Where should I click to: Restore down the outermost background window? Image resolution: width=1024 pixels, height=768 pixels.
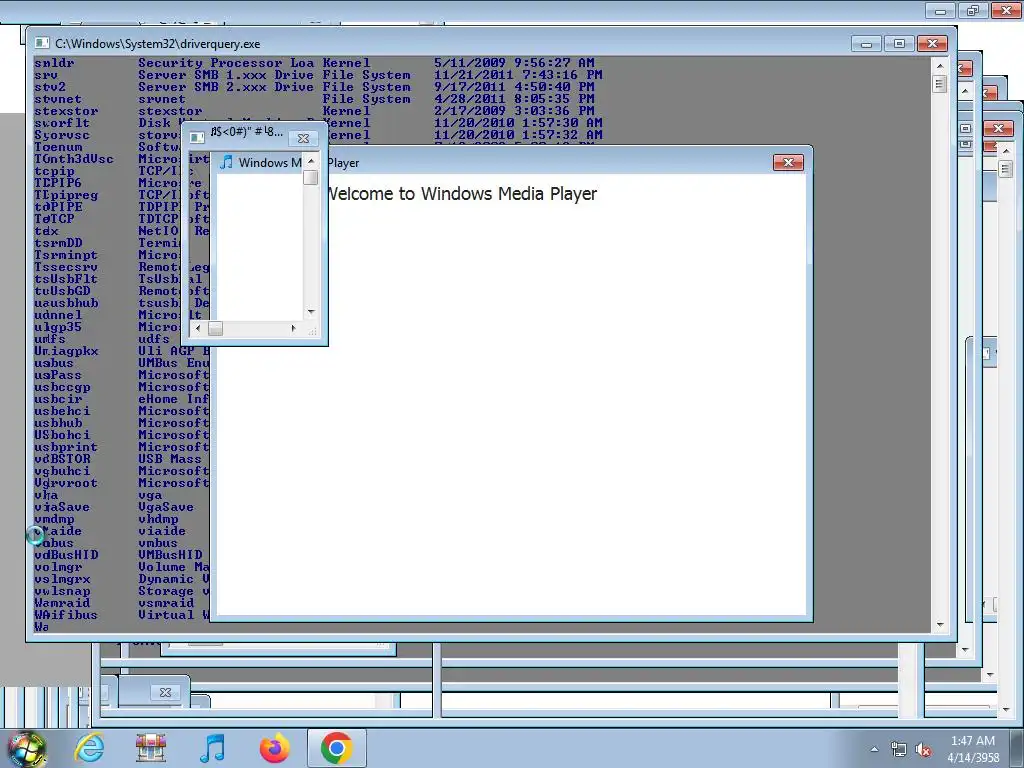(x=973, y=10)
